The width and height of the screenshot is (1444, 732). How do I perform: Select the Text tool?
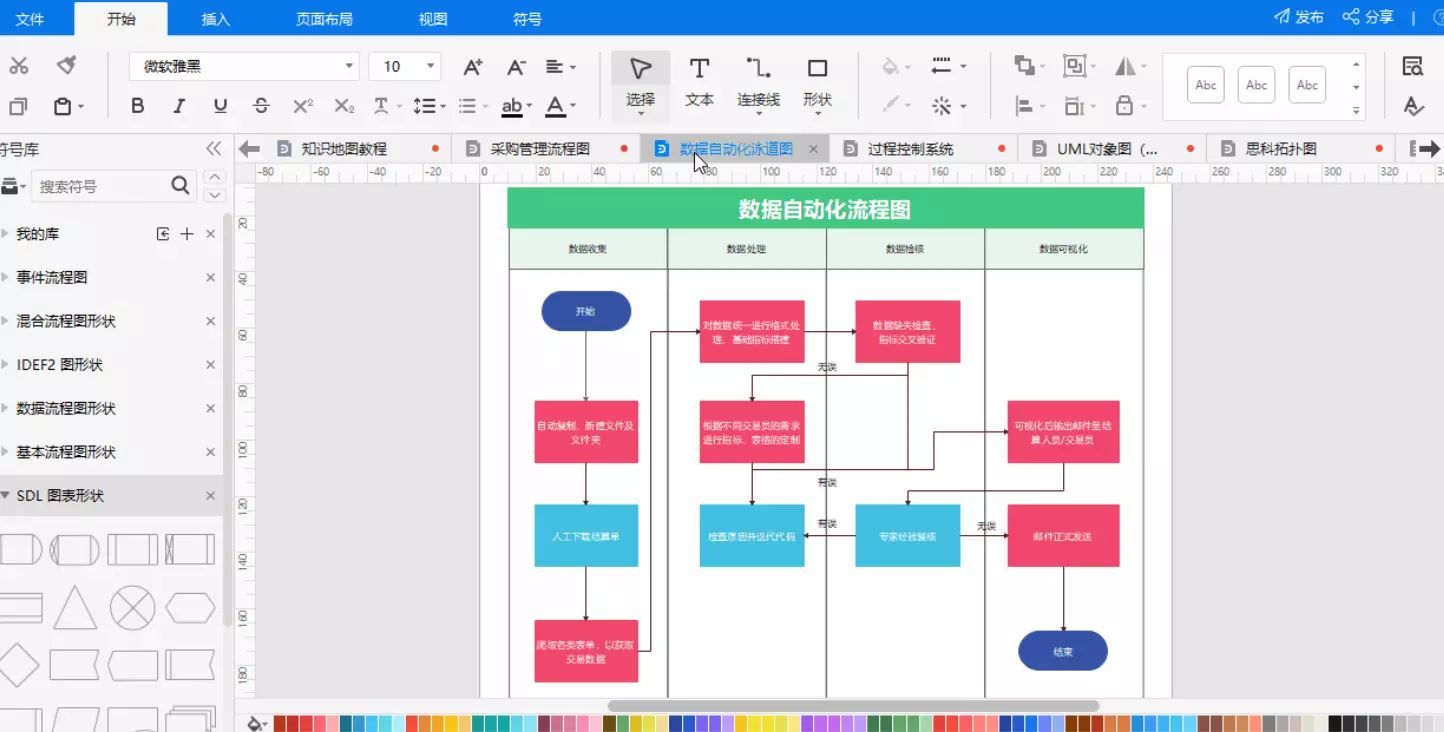(699, 81)
